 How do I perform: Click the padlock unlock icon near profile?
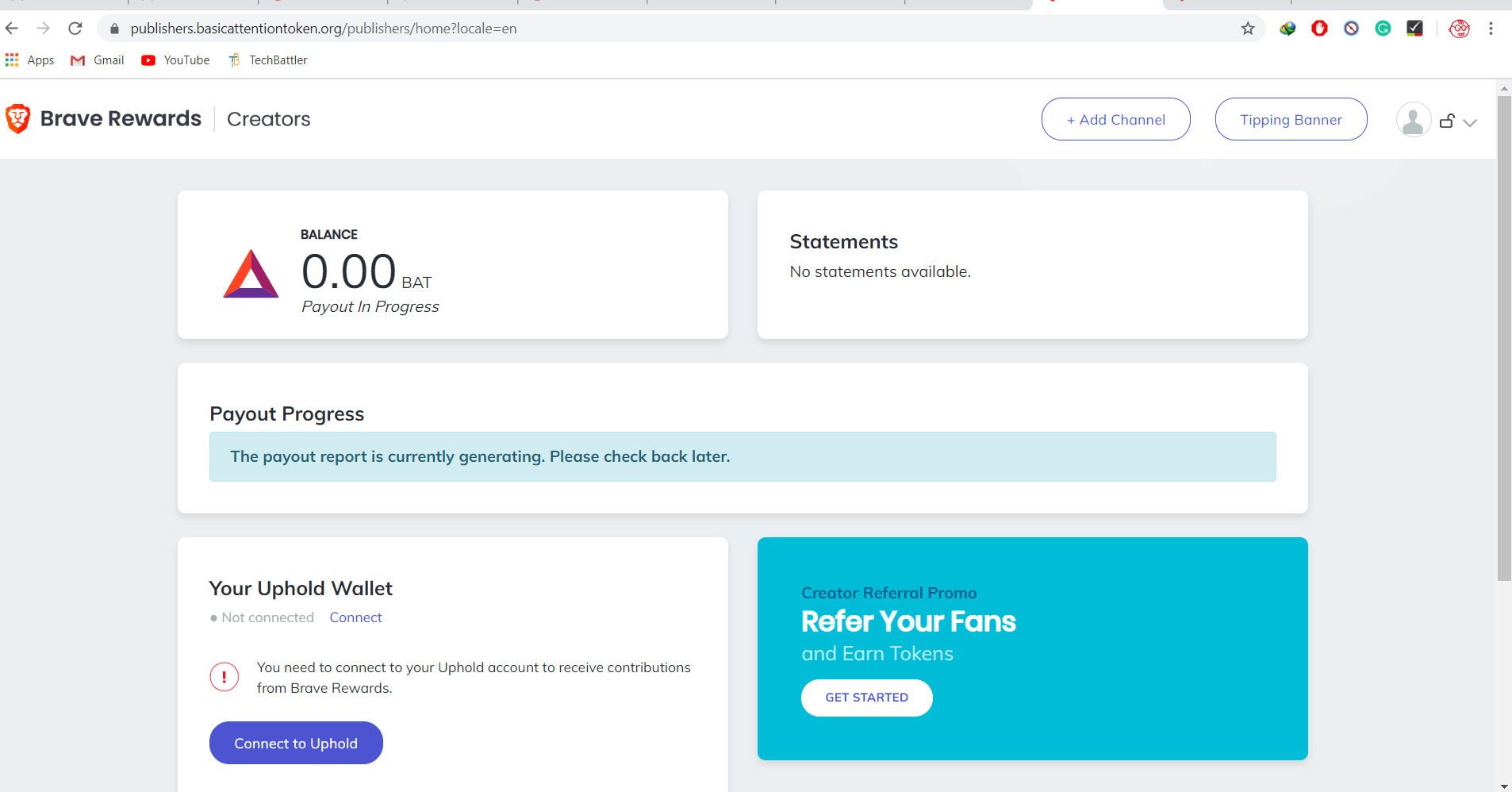[1446, 121]
